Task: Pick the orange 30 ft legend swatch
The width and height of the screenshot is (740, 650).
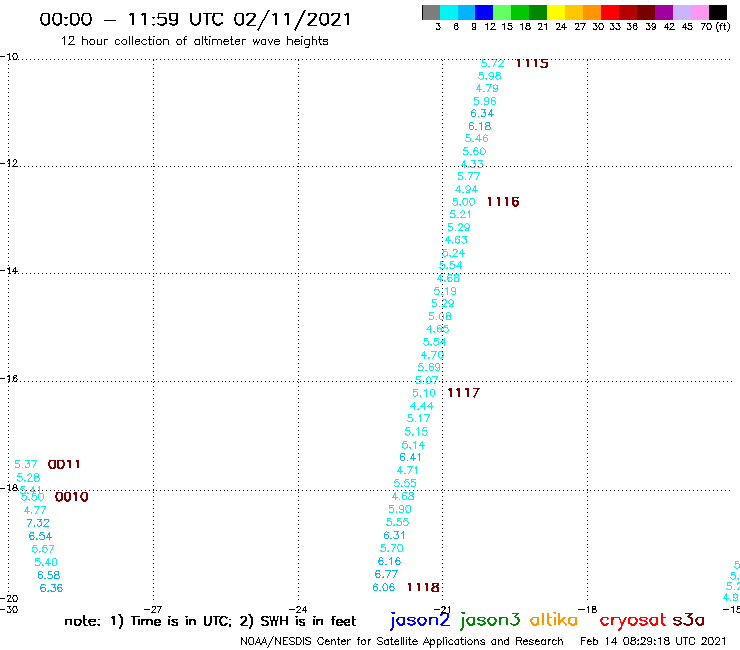Action: [592, 12]
